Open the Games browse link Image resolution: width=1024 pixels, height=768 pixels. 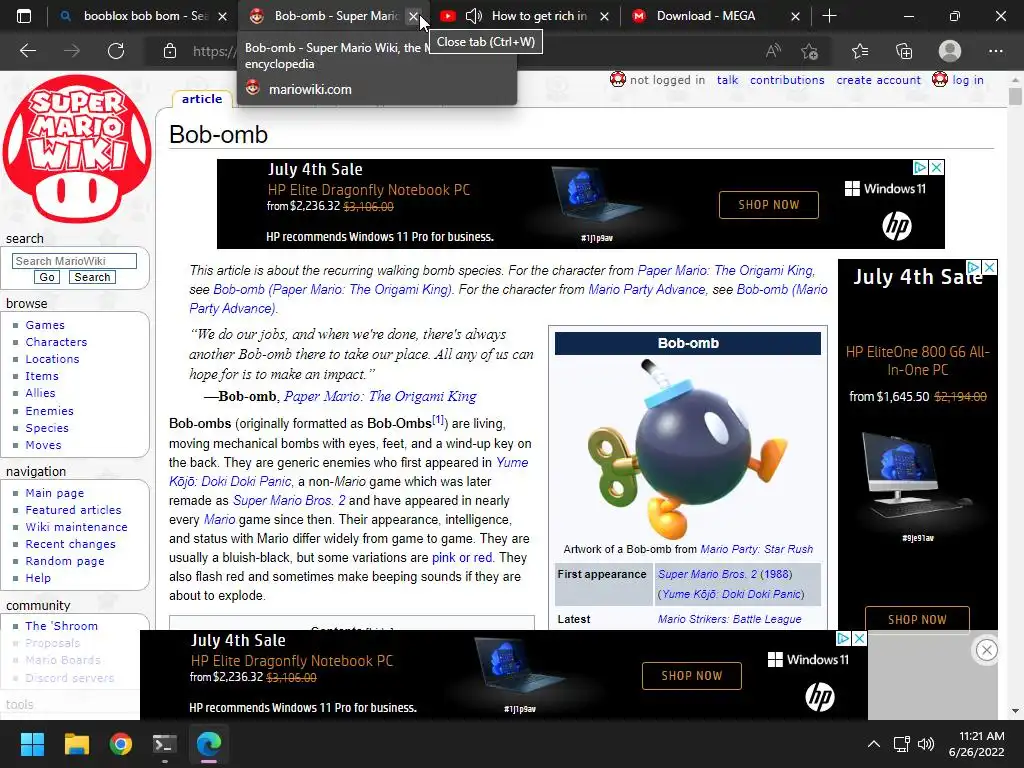(45, 325)
